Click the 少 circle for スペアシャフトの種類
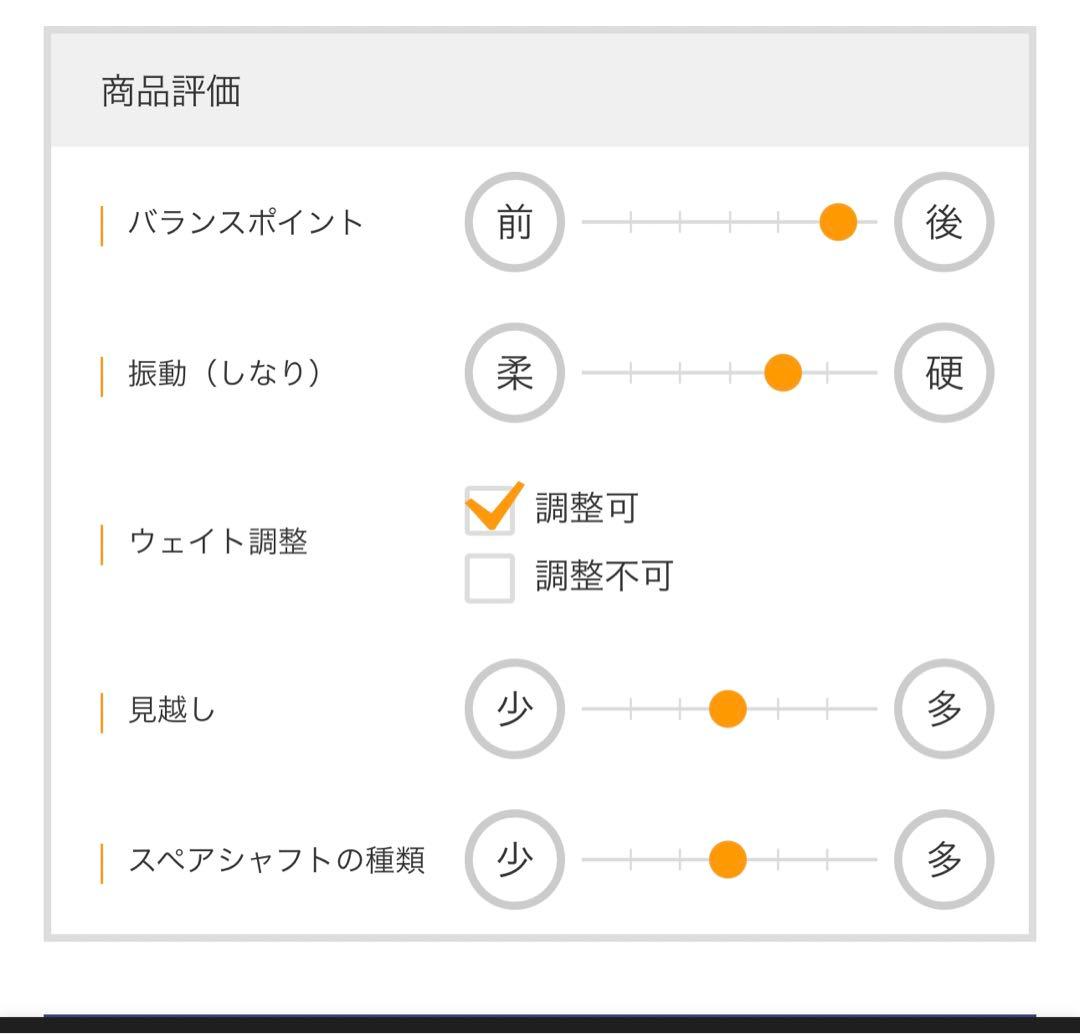 click(x=514, y=860)
